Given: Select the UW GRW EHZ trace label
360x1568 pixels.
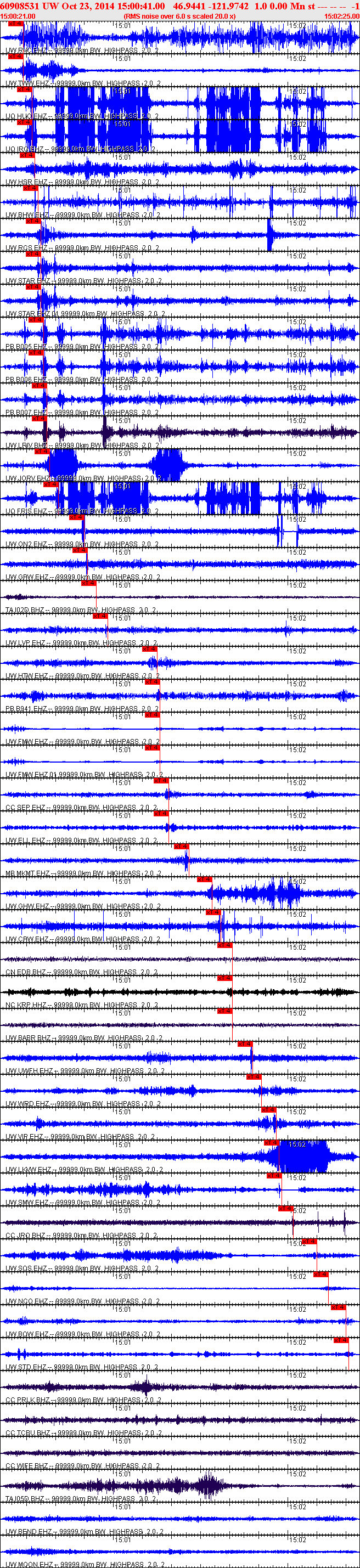Looking at the screenshot, I should [x=83, y=577].
